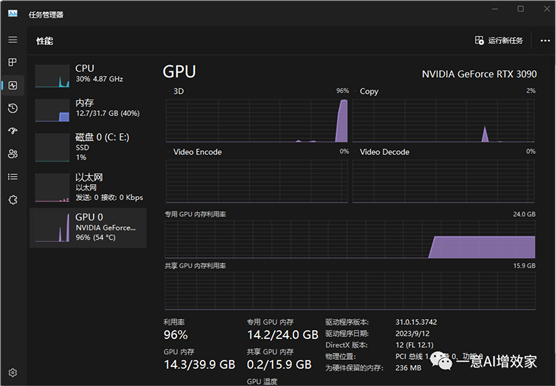Open the Users page icon
Image resolution: width=556 pixels, height=386 pixels.
(x=13, y=154)
